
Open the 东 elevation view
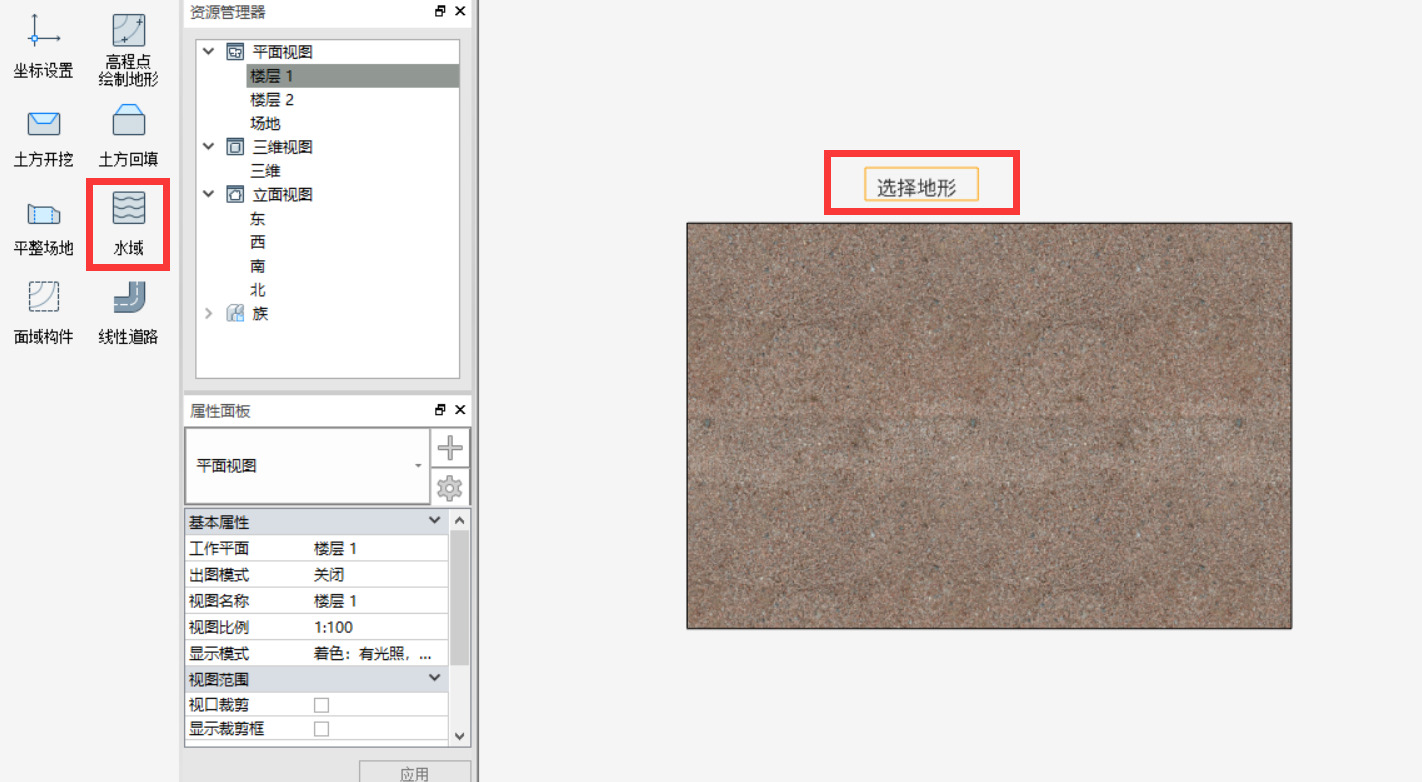point(258,218)
